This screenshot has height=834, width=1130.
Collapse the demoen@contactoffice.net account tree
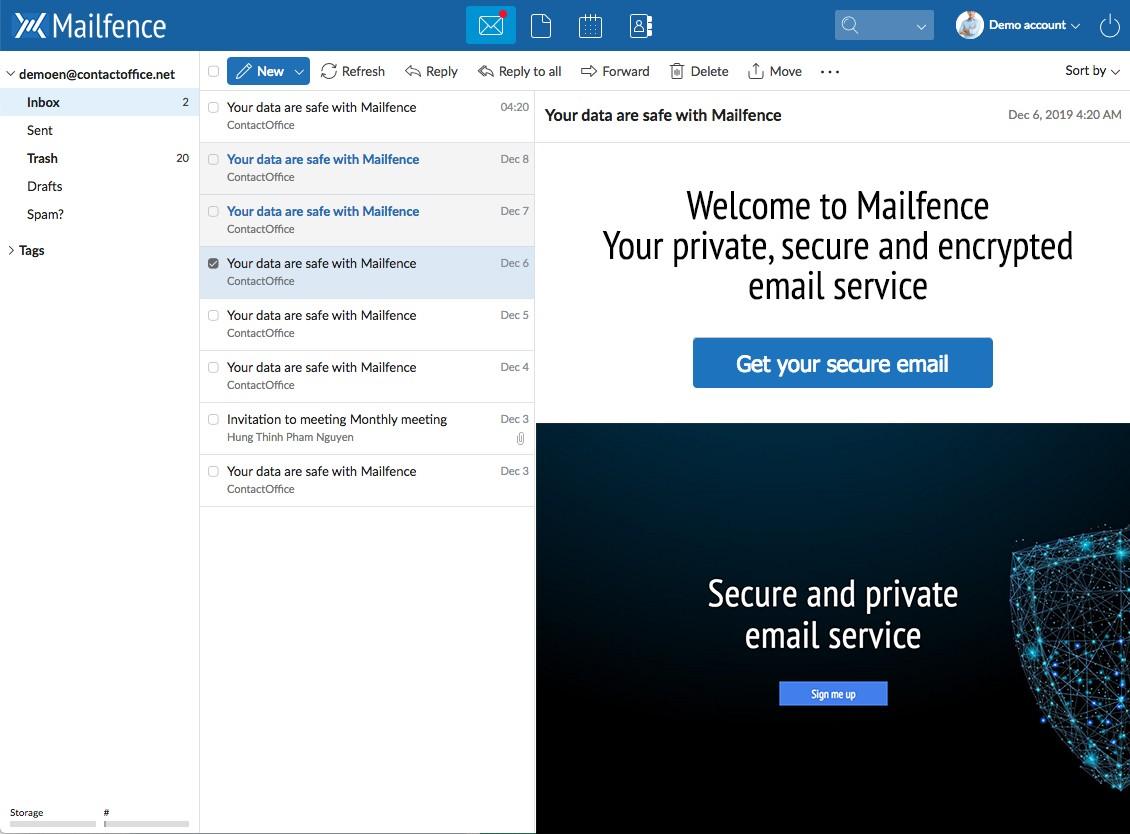tap(11, 74)
